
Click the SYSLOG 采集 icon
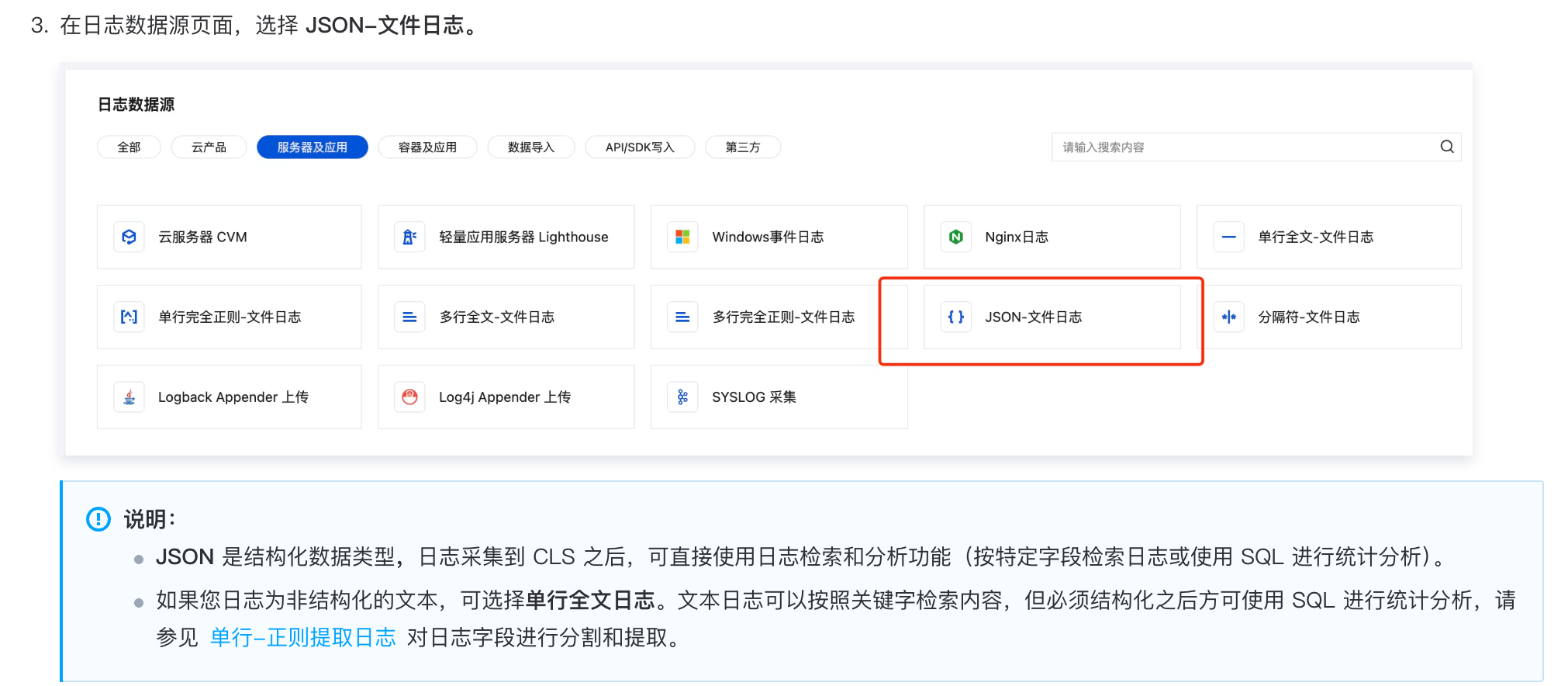tap(682, 397)
